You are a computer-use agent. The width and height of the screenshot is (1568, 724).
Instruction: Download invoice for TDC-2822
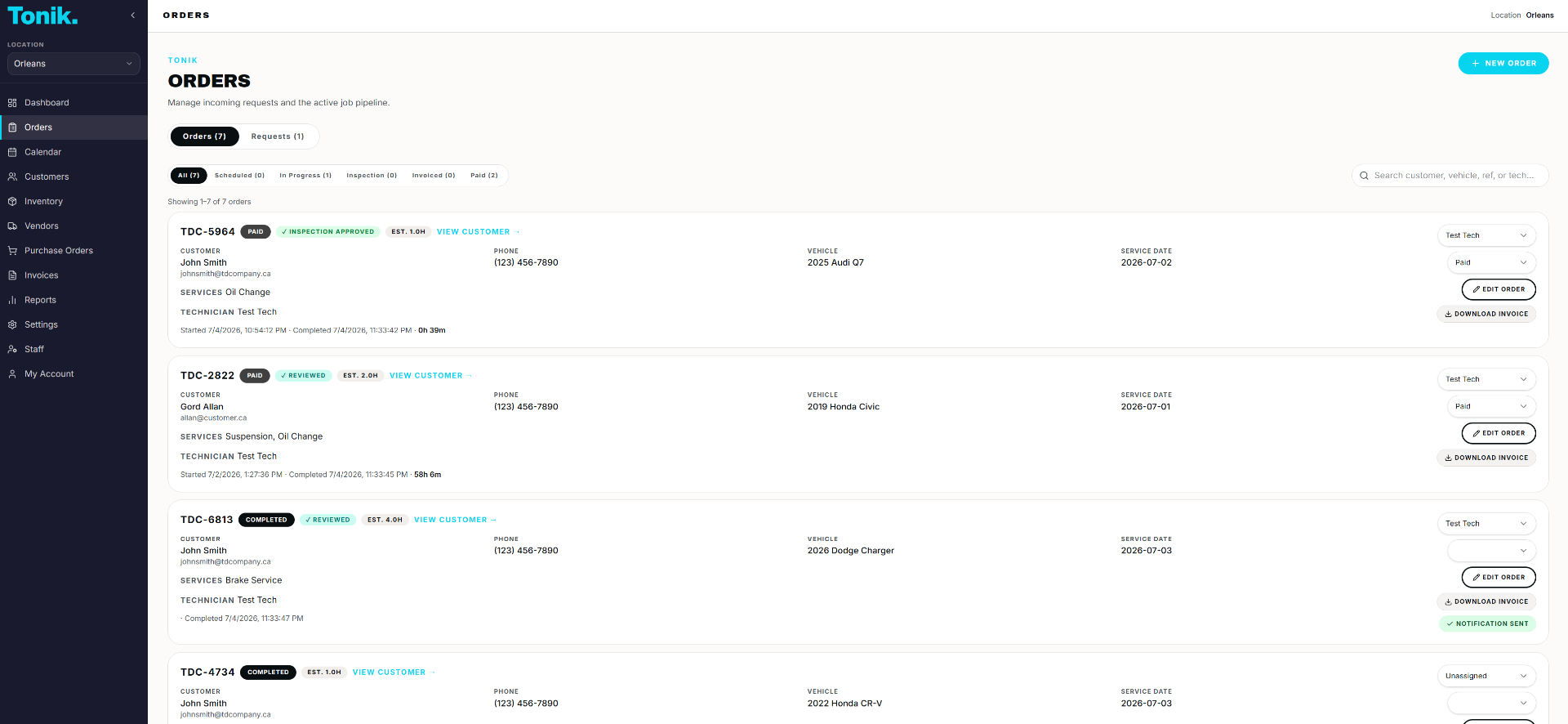pos(1486,458)
